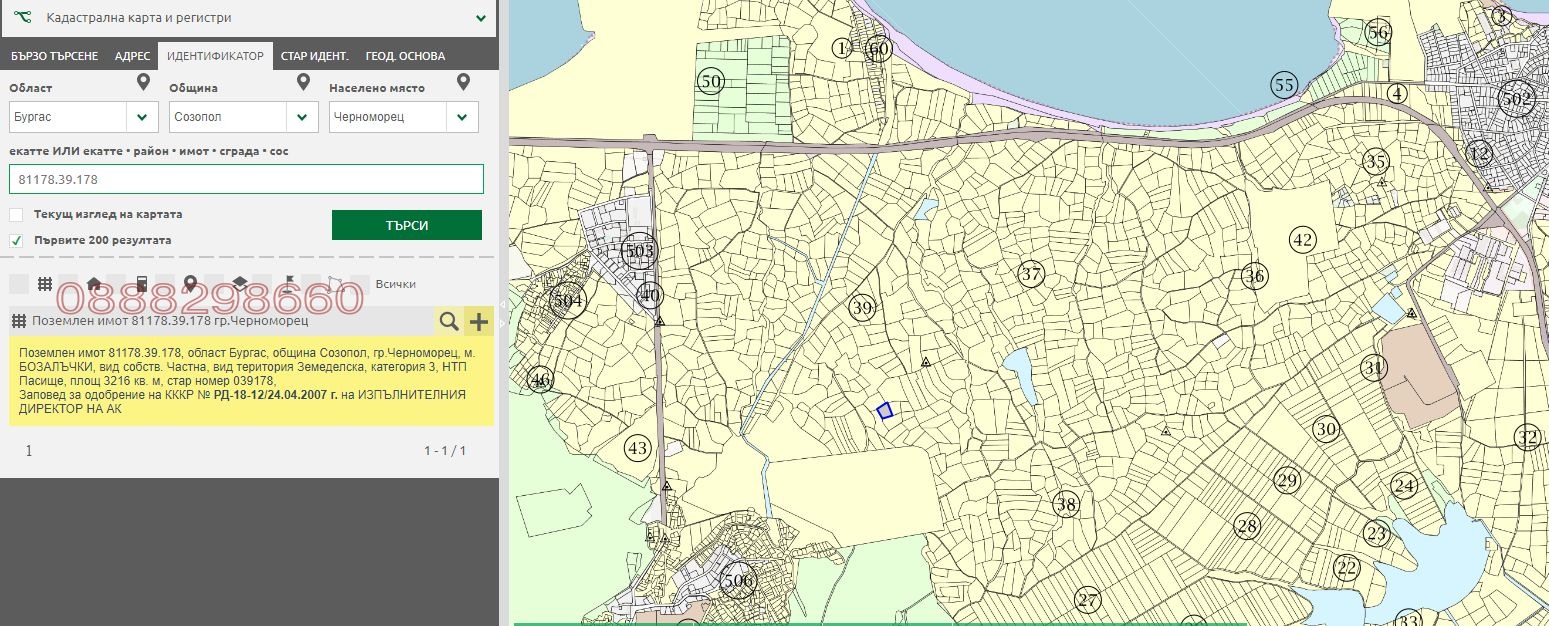This screenshot has height=626, width=1549.
Task: Click the identifier input field 81178.39.178
Action: point(246,180)
